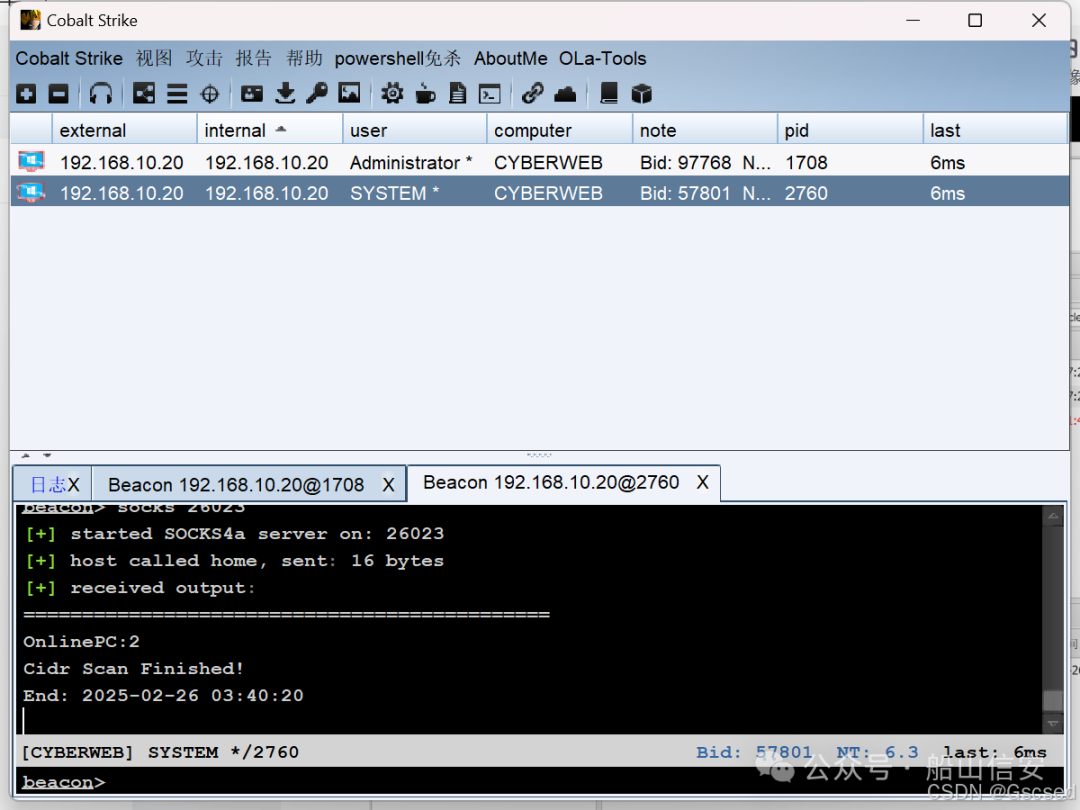Image resolution: width=1080 pixels, height=810 pixels.
Task: Click the coffee cup Java applet icon
Action: tap(426, 94)
